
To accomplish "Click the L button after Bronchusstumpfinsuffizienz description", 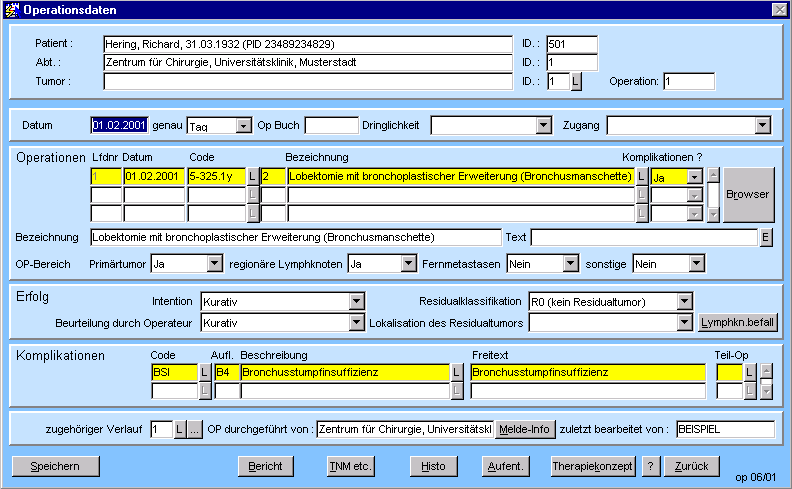I will (457, 372).
